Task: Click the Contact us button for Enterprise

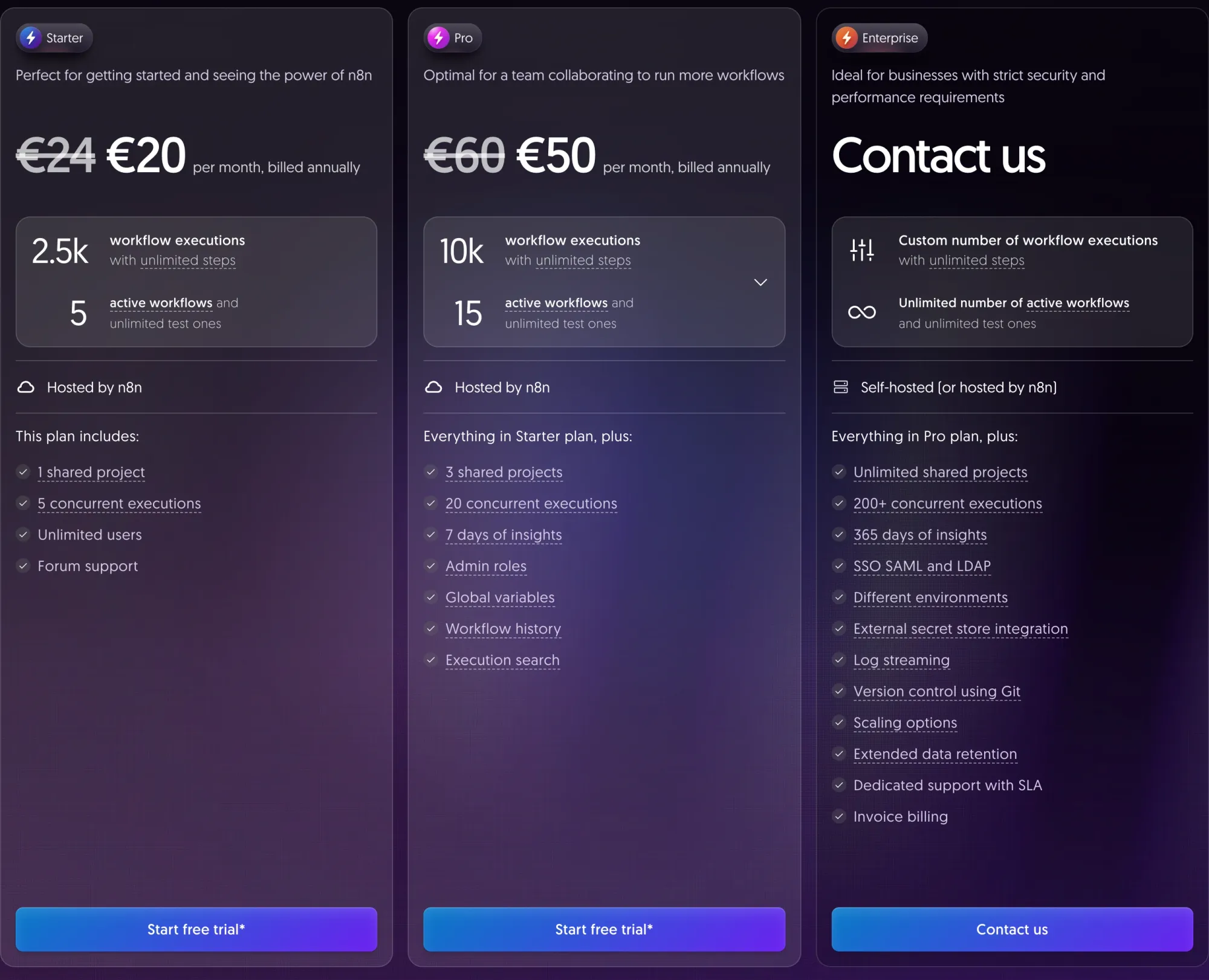Action: (x=1012, y=929)
